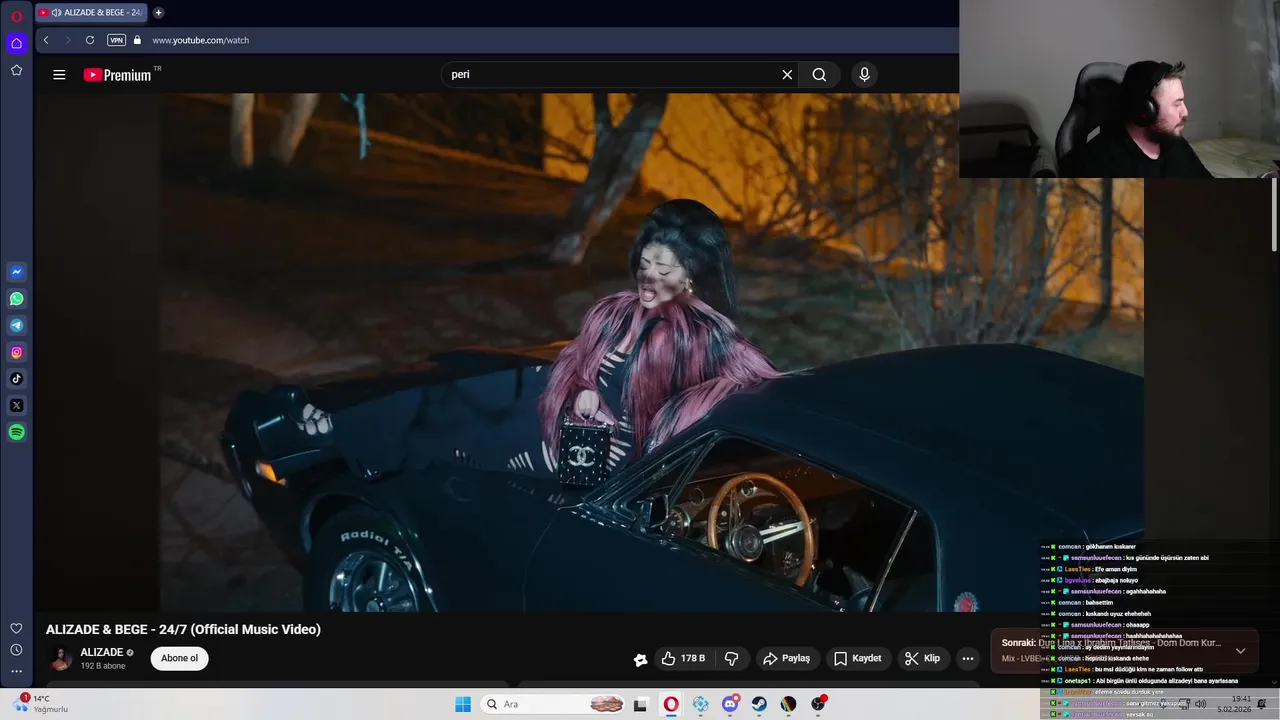
Task: Go to YouTube Premium home logo
Action: point(119,75)
